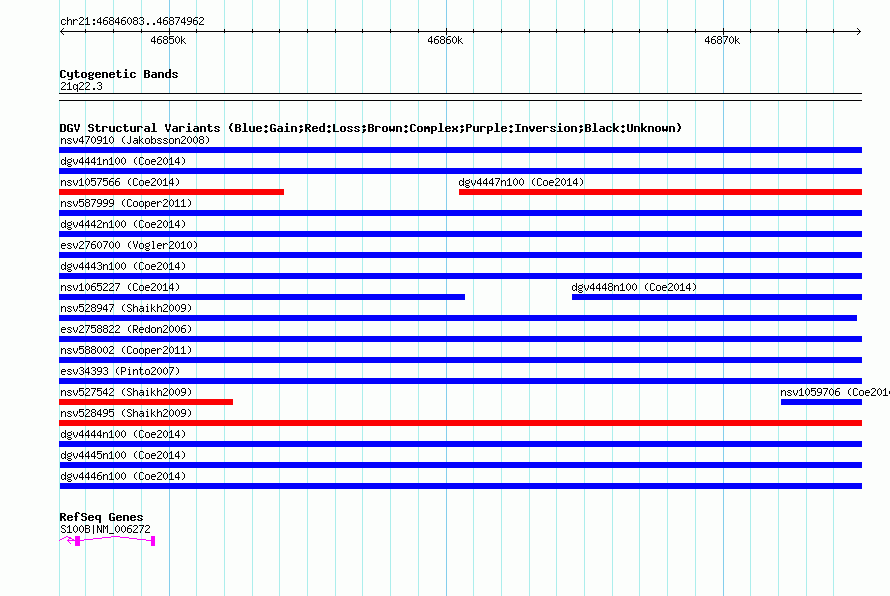
Task: Select the blue bar under dgv4448n100
Action: (717, 297)
